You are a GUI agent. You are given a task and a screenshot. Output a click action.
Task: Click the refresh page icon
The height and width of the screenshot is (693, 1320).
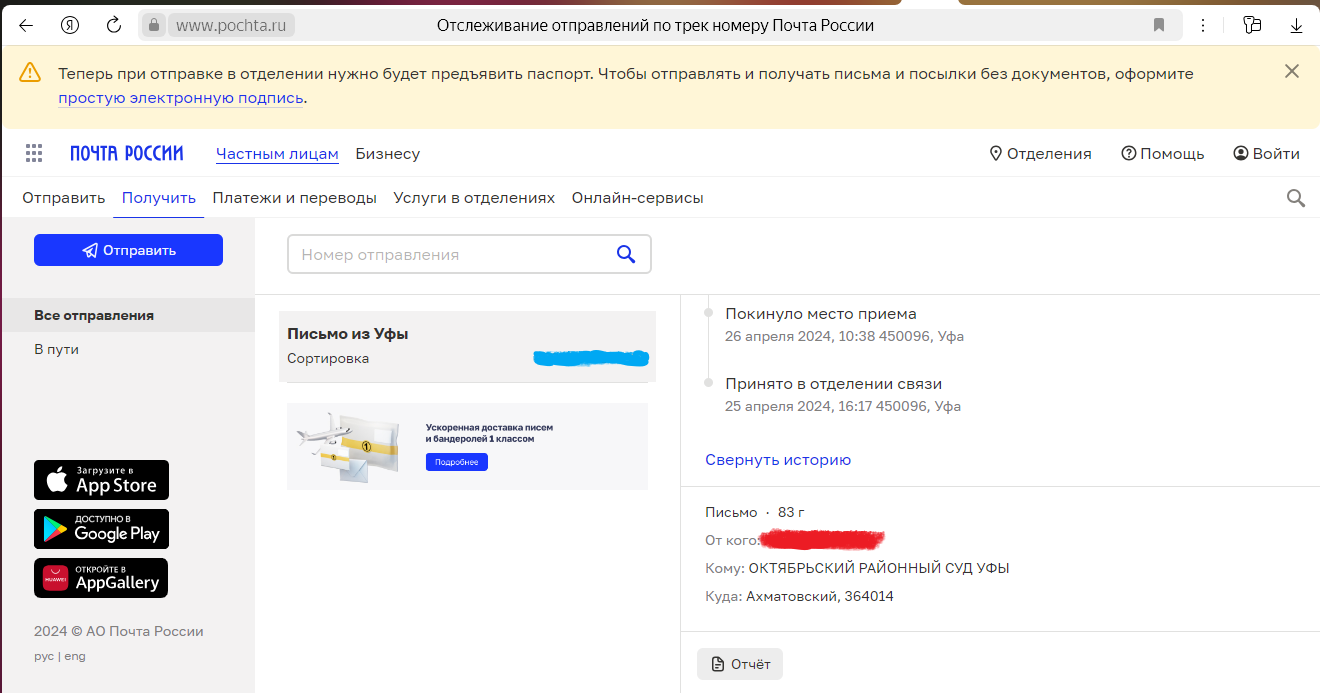112,24
